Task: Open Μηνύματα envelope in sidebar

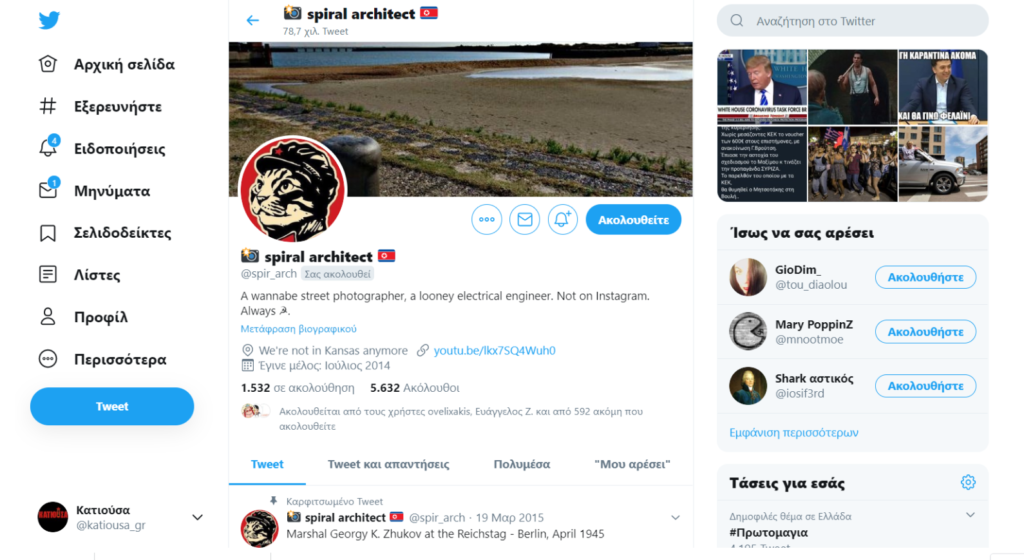Action: pyautogui.click(x=48, y=190)
